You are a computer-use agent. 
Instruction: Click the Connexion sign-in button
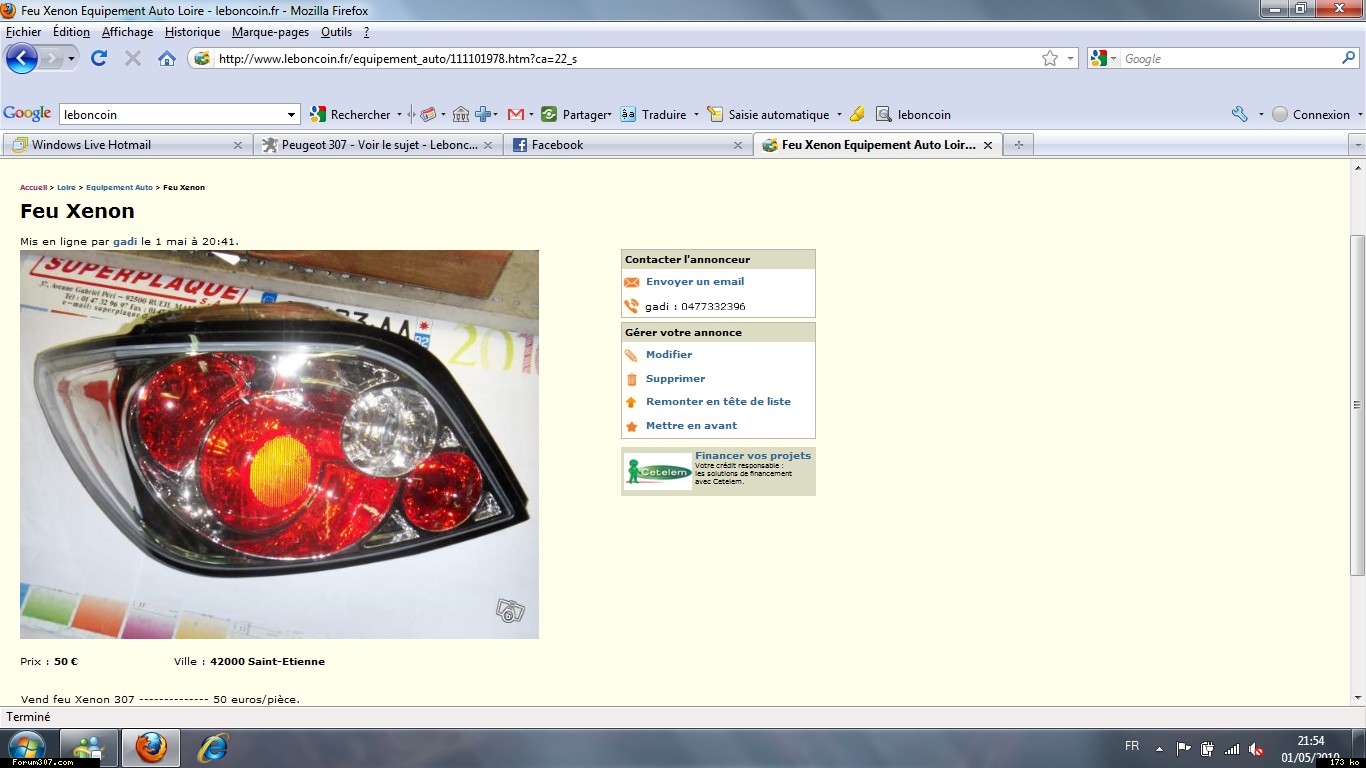pos(1311,115)
